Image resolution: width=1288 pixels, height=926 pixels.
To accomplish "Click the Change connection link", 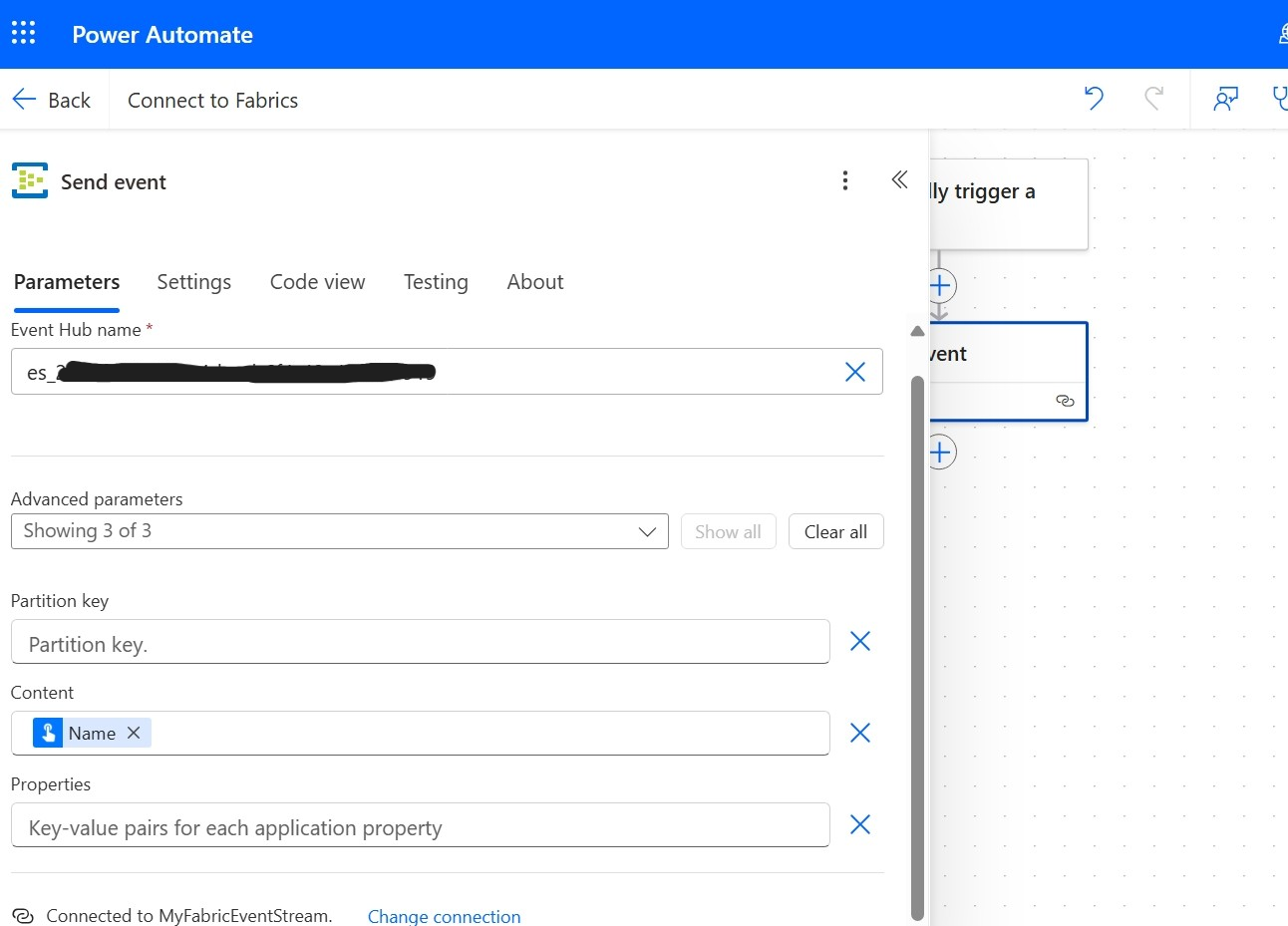I will click(x=445, y=915).
